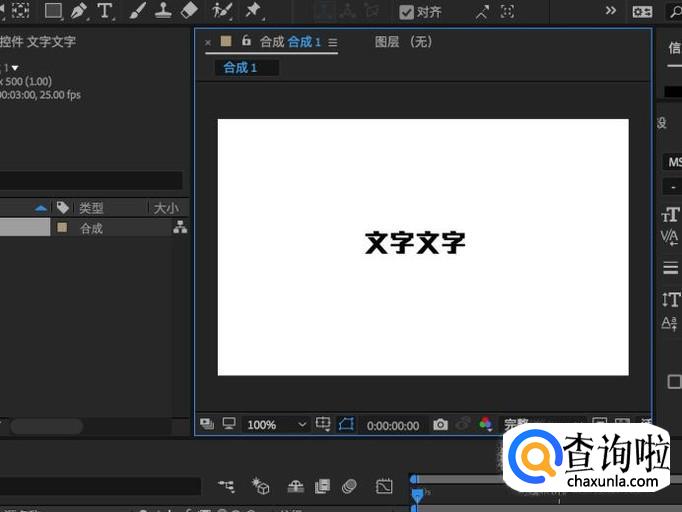682x512 pixels.
Task: Click the black fill color swatch
Action: (673, 91)
